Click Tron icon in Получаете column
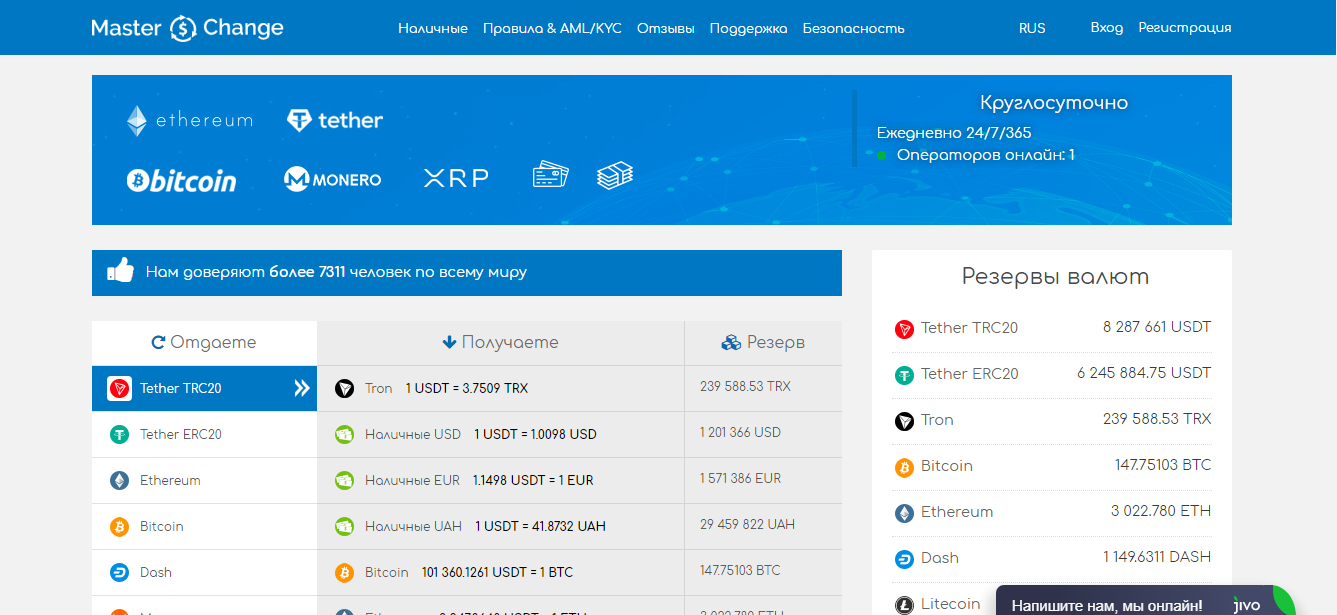 [x=345, y=388]
